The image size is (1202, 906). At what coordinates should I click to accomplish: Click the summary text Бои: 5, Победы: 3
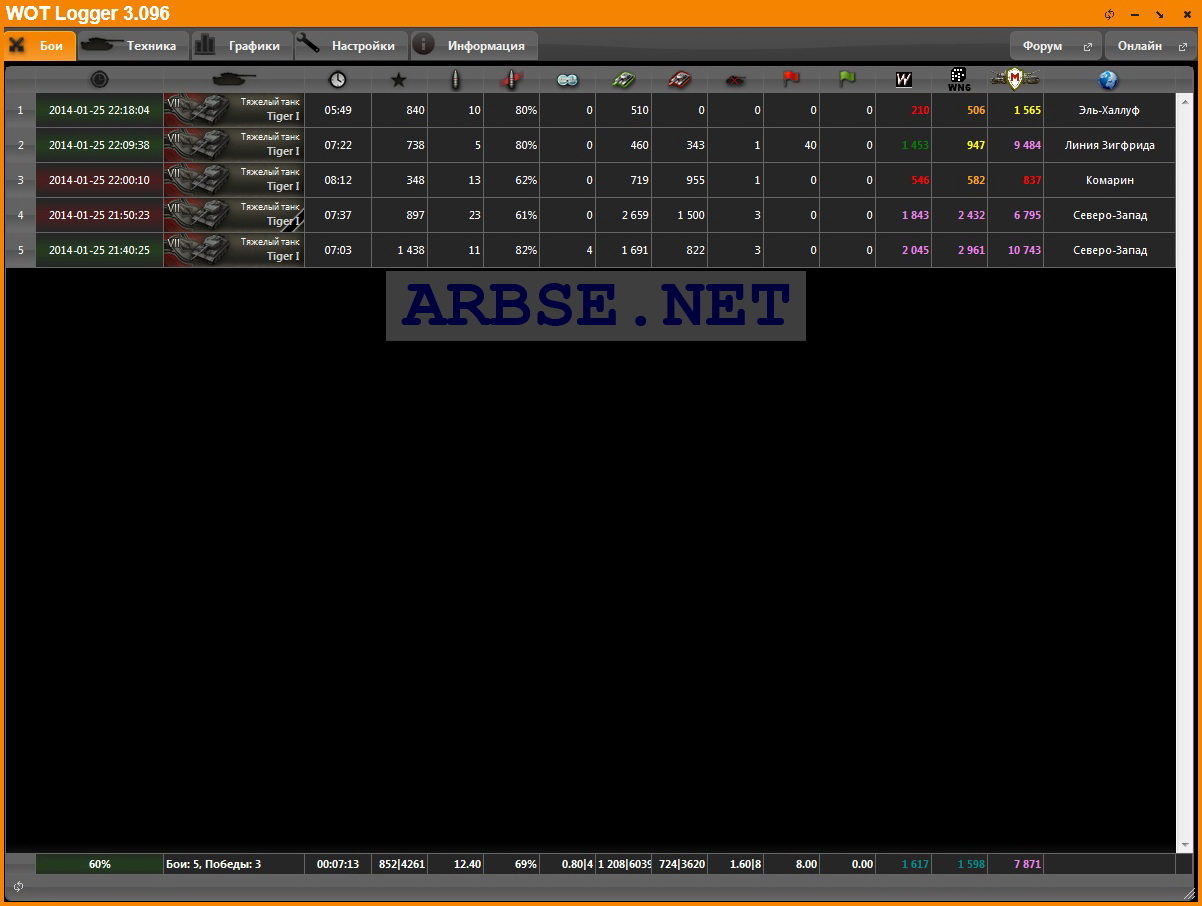coord(214,864)
